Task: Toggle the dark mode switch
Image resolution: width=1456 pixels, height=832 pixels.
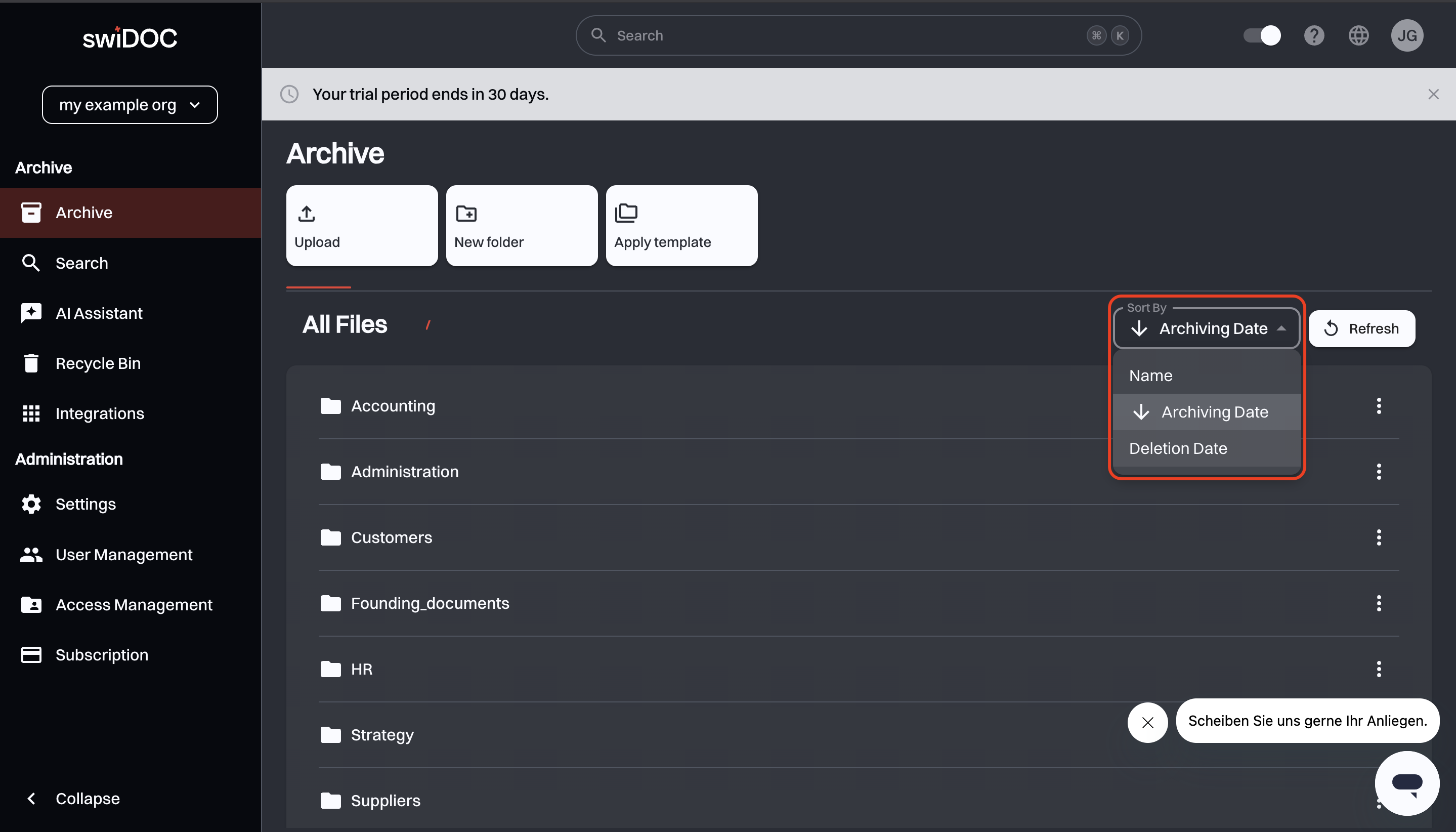Action: [1262, 35]
